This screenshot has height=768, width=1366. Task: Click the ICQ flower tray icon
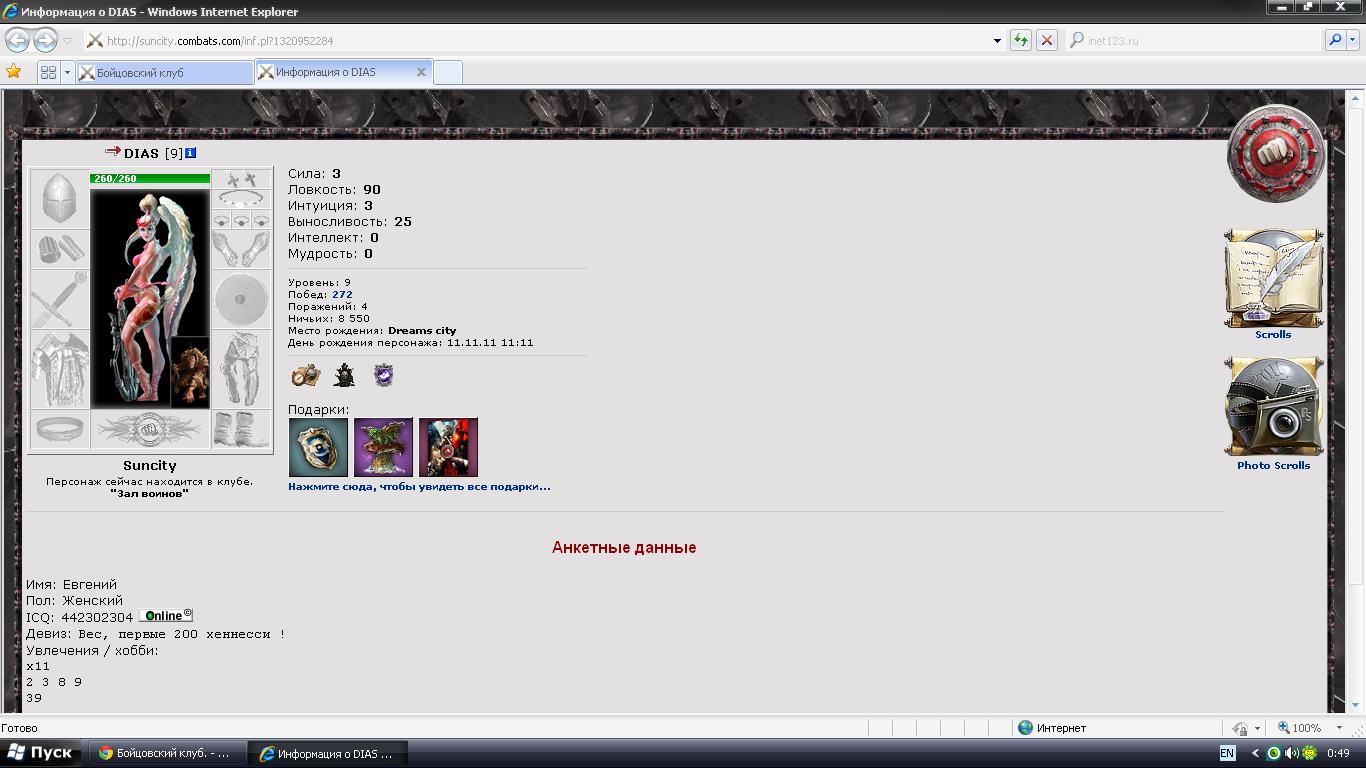[1309, 753]
